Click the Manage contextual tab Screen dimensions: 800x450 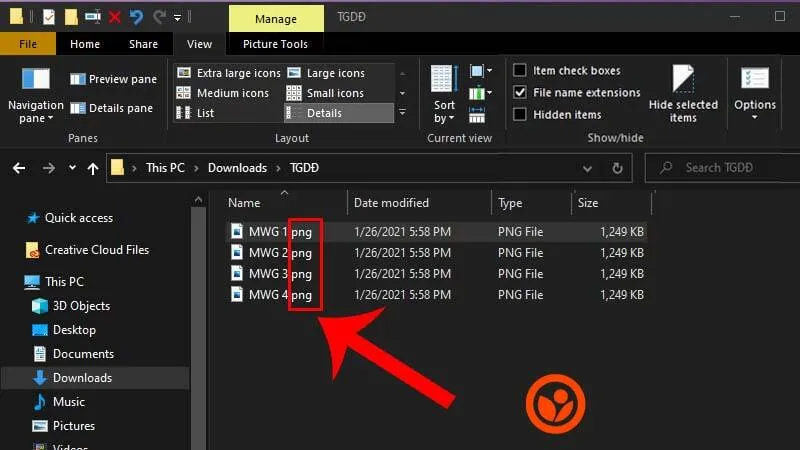276,19
